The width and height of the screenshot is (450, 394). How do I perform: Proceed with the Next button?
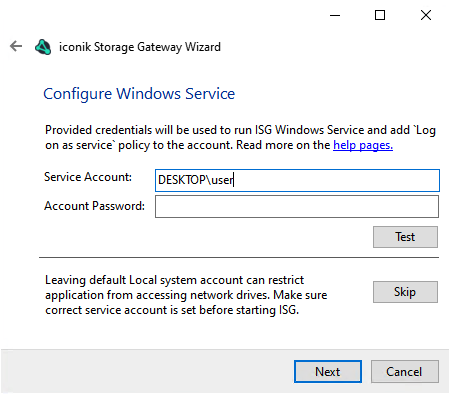(x=328, y=371)
